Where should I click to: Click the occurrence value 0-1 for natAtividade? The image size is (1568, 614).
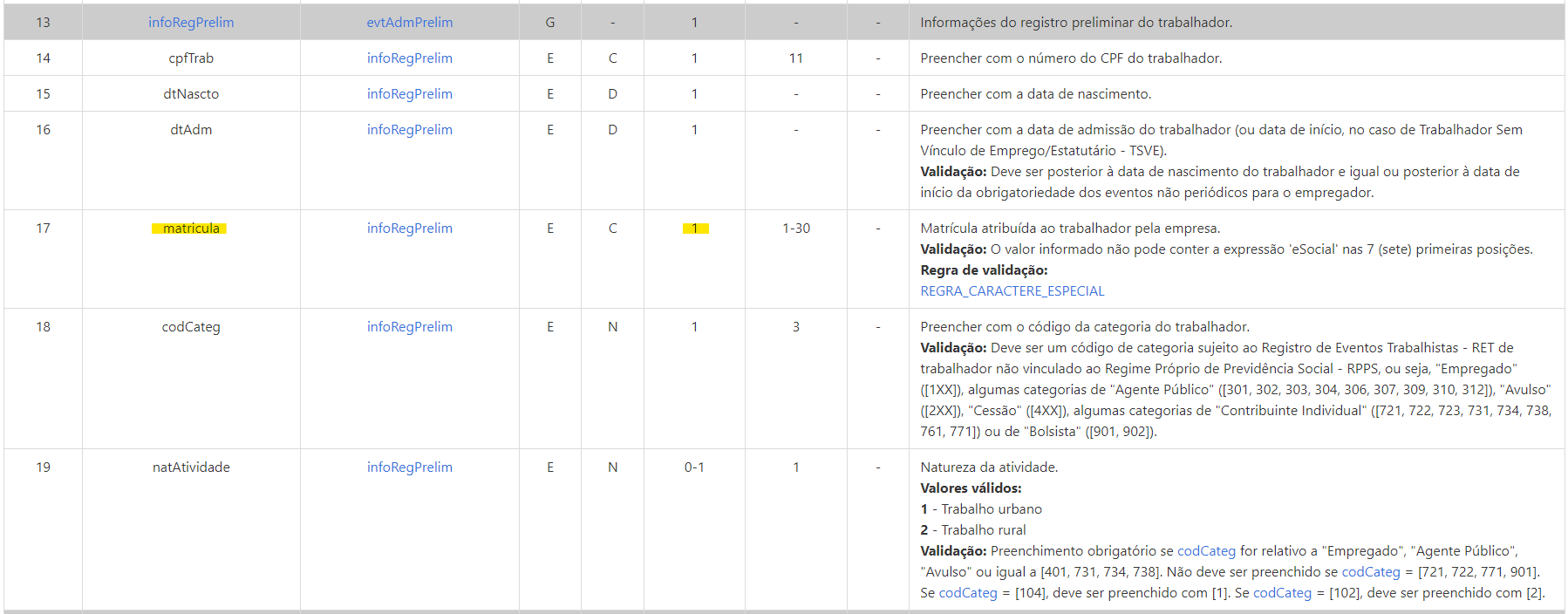(694, 467)
